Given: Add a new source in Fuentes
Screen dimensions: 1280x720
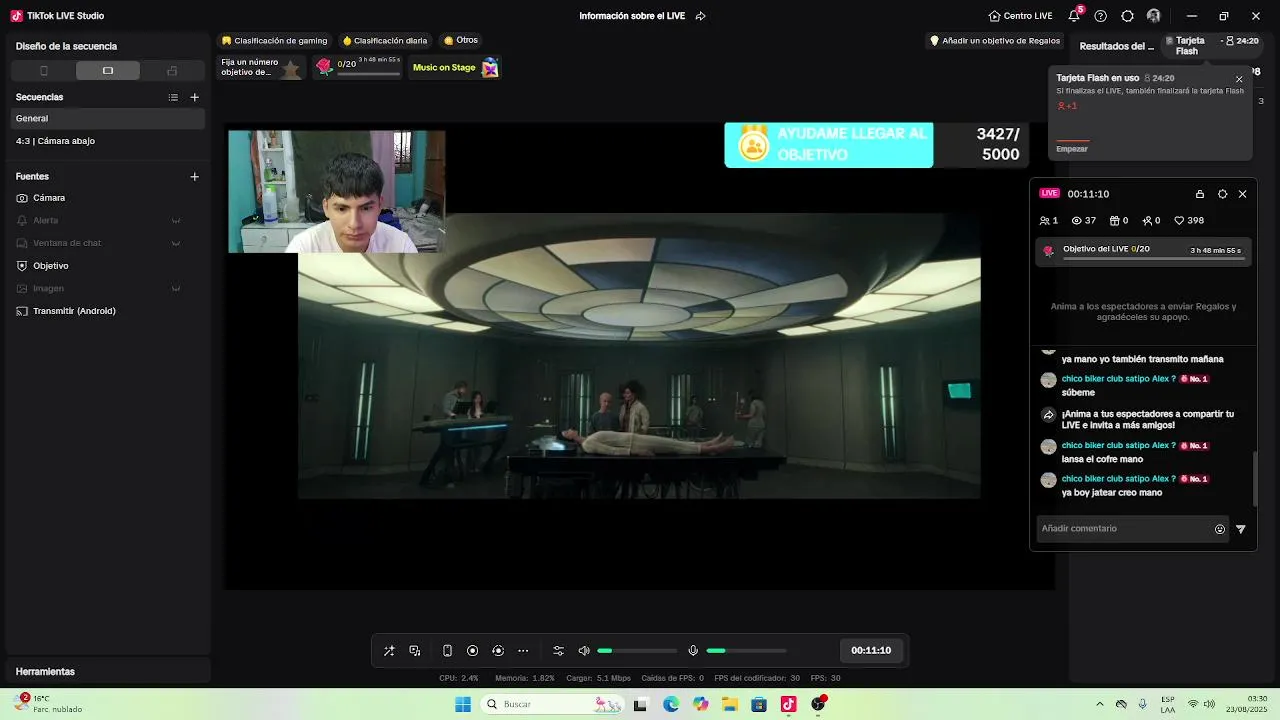Looking at the screenshot, I should click(195, 176).
